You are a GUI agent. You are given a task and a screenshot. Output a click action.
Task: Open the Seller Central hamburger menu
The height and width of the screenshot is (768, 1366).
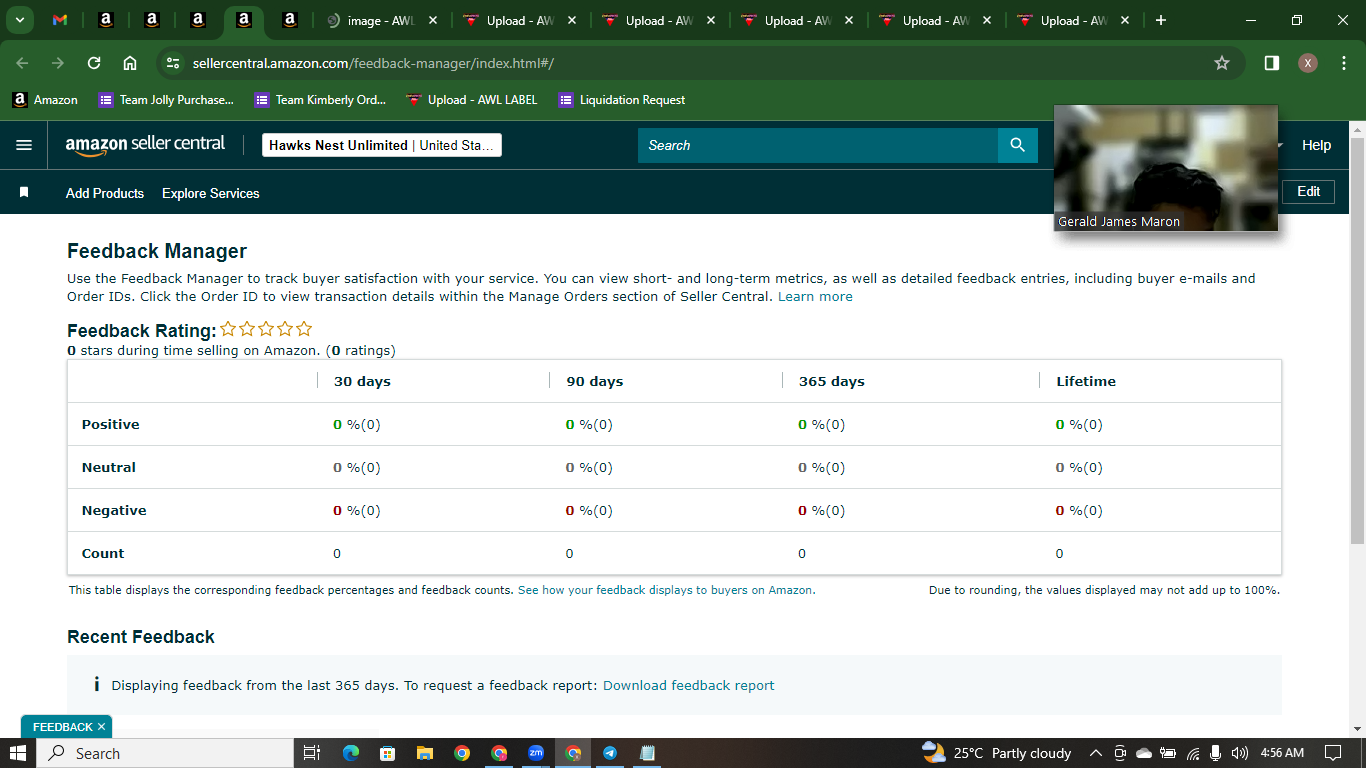[24, 145]
